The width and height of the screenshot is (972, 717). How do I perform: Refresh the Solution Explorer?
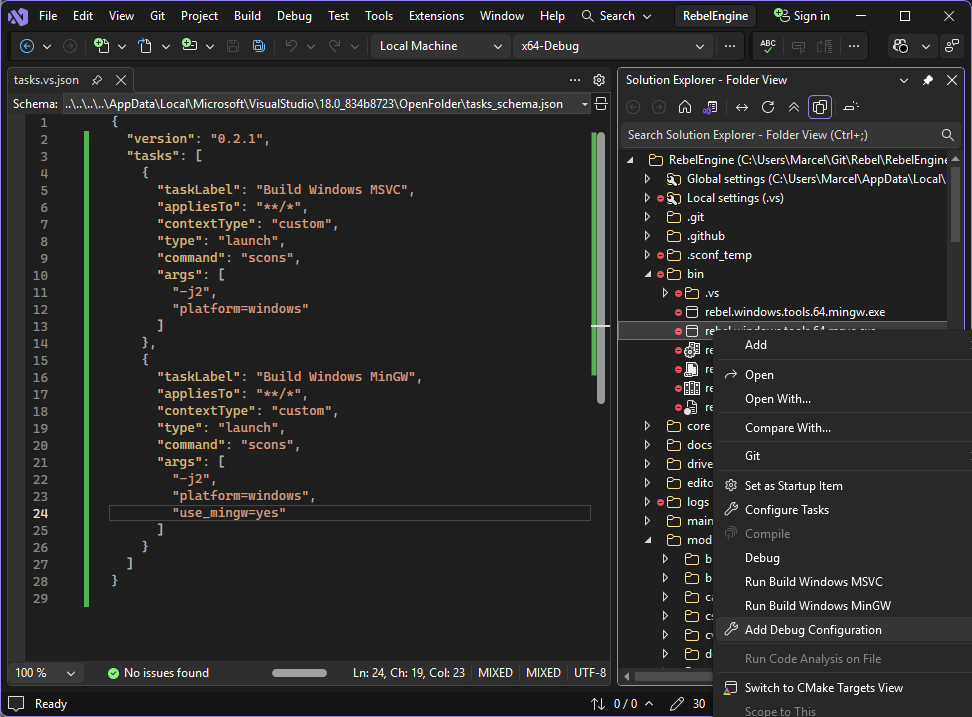tap(768, 107)
